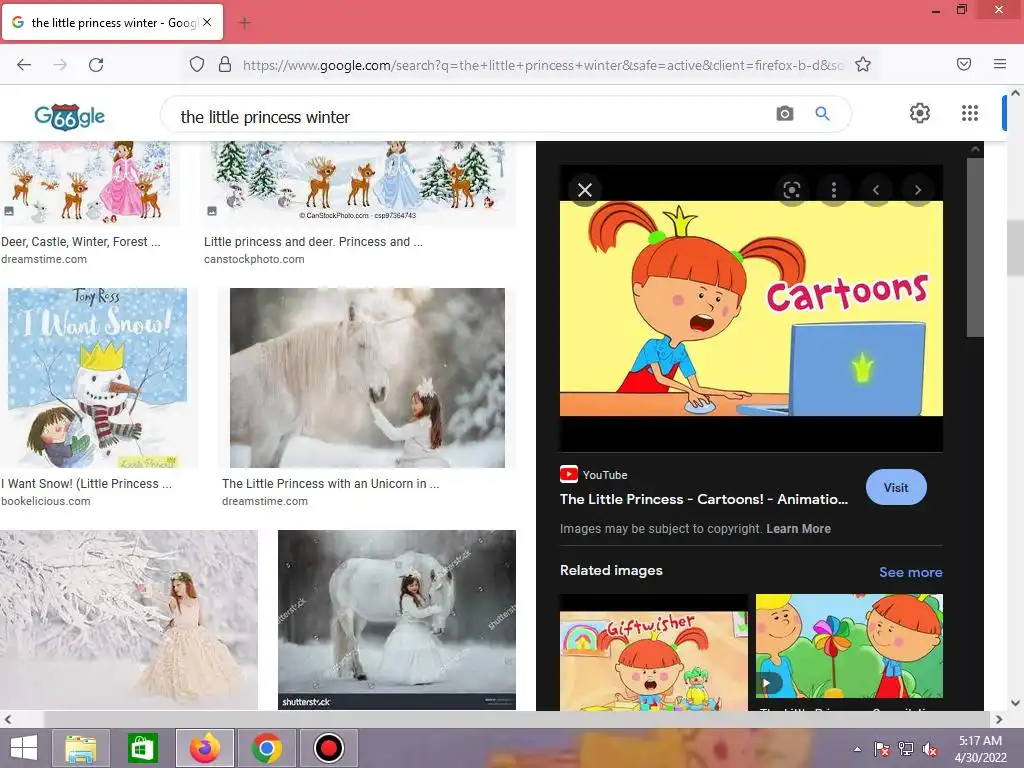Viewport: 1024px width, 768px height.
Task: Open a new tab with plus button
Action: [244, 23]
